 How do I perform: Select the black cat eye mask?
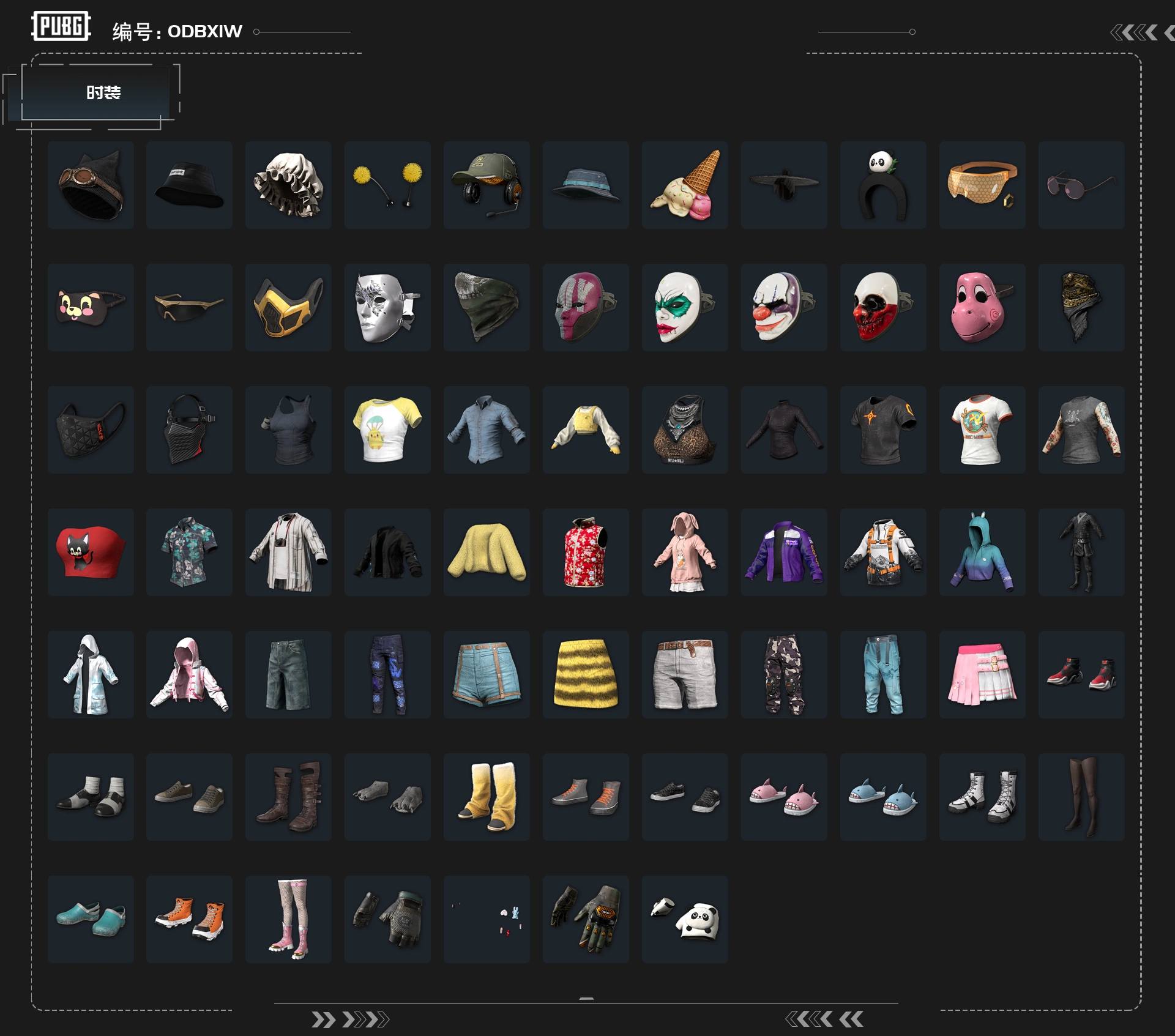click(x=91, y=307)
